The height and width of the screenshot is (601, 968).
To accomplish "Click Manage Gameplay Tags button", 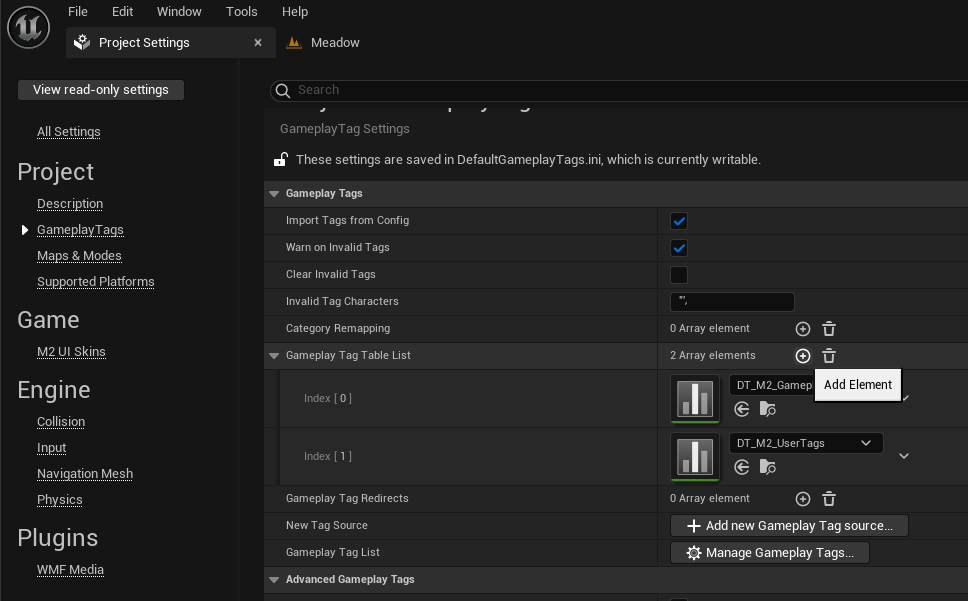I will [x=769, y=553].
